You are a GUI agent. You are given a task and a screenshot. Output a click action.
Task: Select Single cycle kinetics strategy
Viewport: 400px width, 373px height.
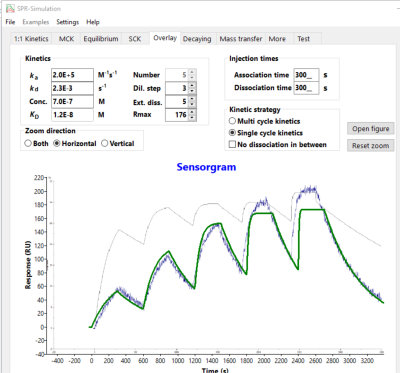(232, 133)
